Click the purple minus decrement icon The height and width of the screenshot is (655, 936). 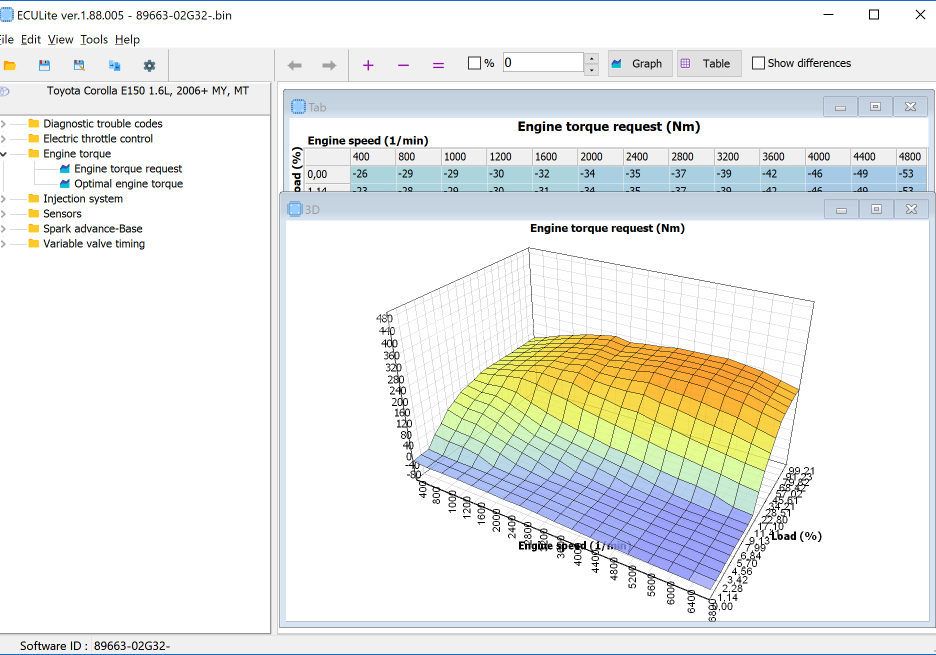403,65
